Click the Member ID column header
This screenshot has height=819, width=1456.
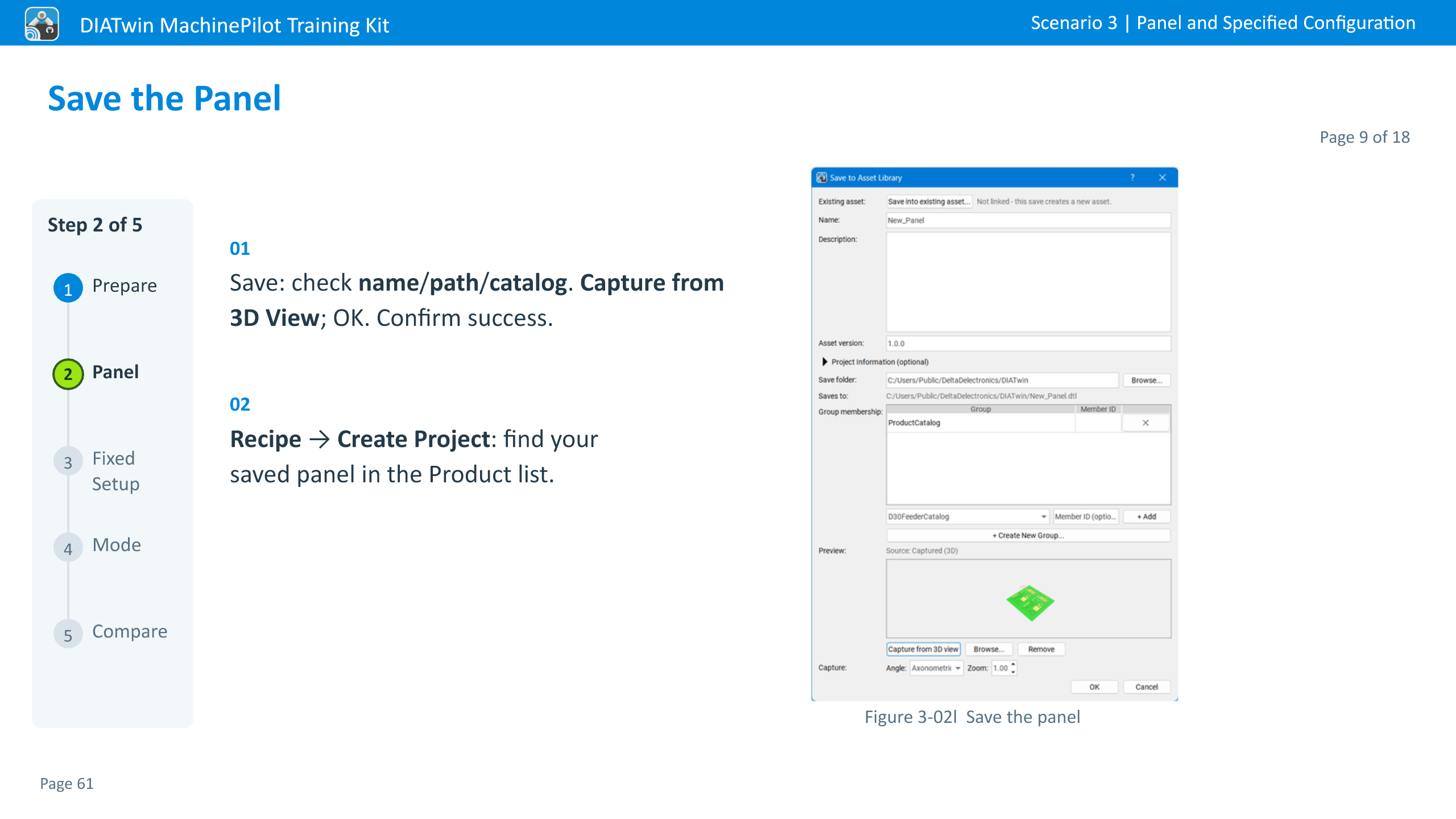tap(1098, 409)
